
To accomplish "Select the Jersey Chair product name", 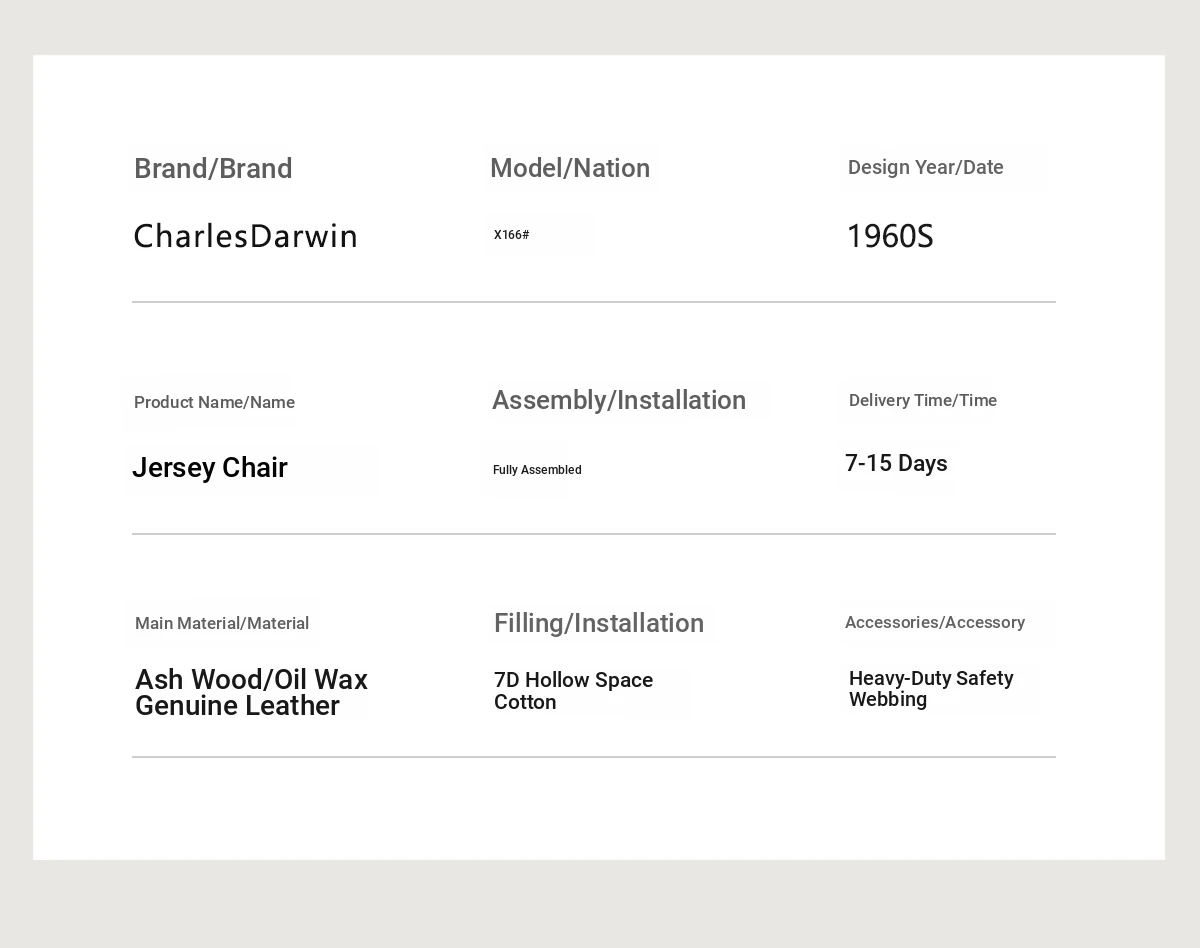I will (x=210, y=468).
